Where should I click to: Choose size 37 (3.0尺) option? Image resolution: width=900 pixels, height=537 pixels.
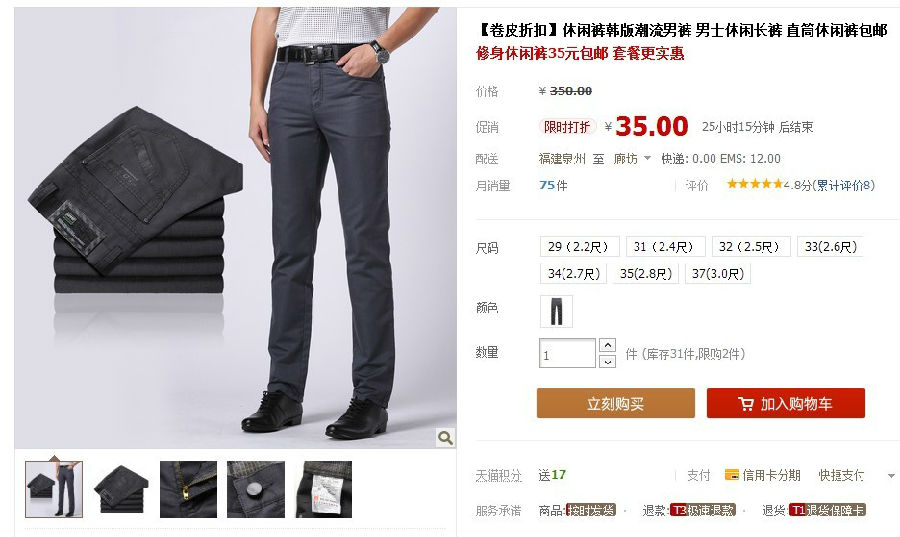coord(717,274)
